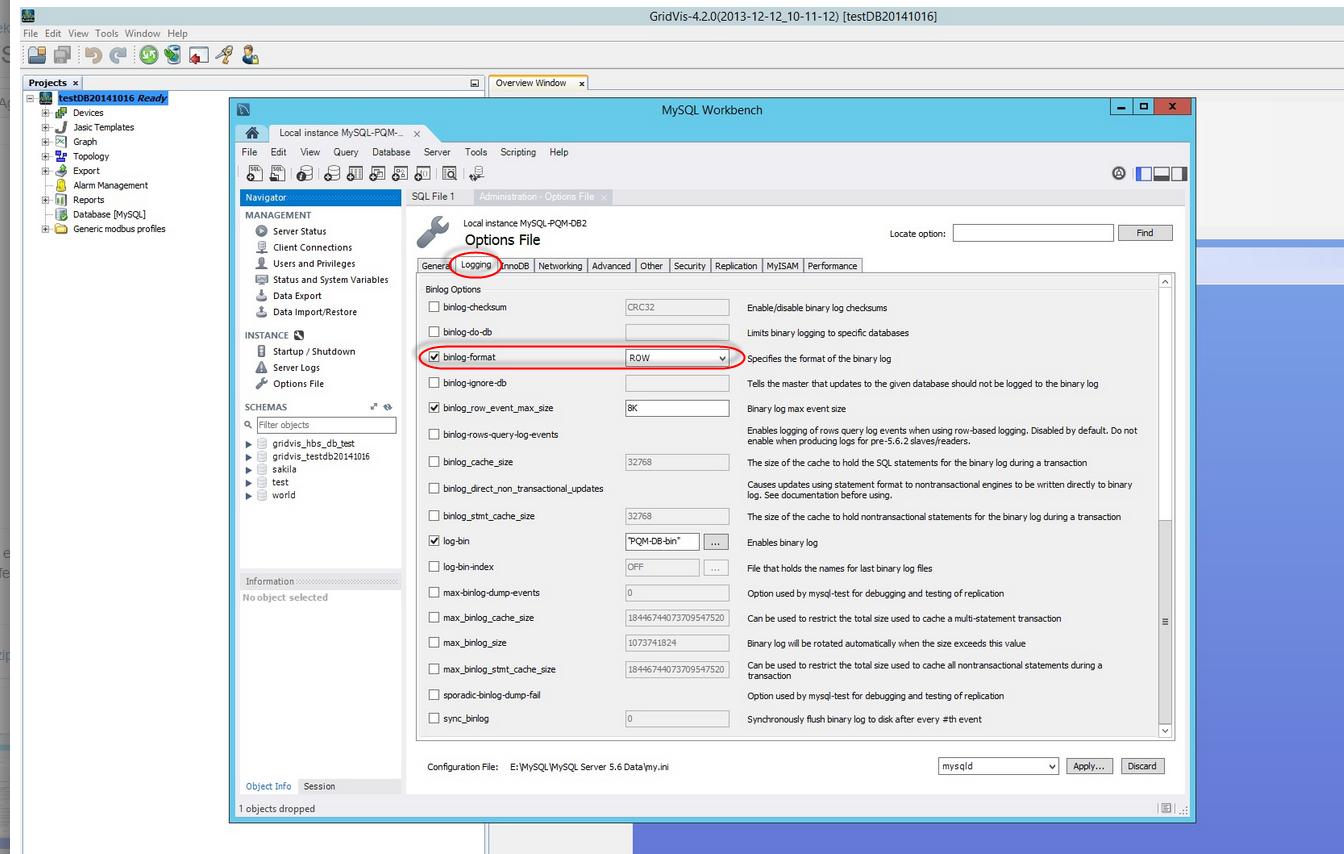Viewport: 1344px width, 854px height.
Task: Click the create new view icon
Action: [377, 174]
